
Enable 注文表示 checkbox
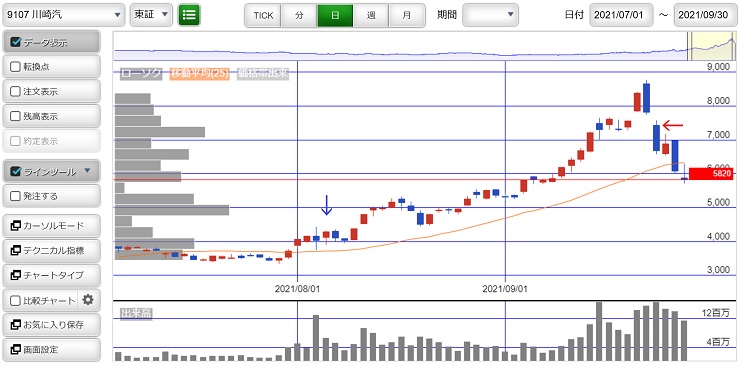[x=16, y=92]
